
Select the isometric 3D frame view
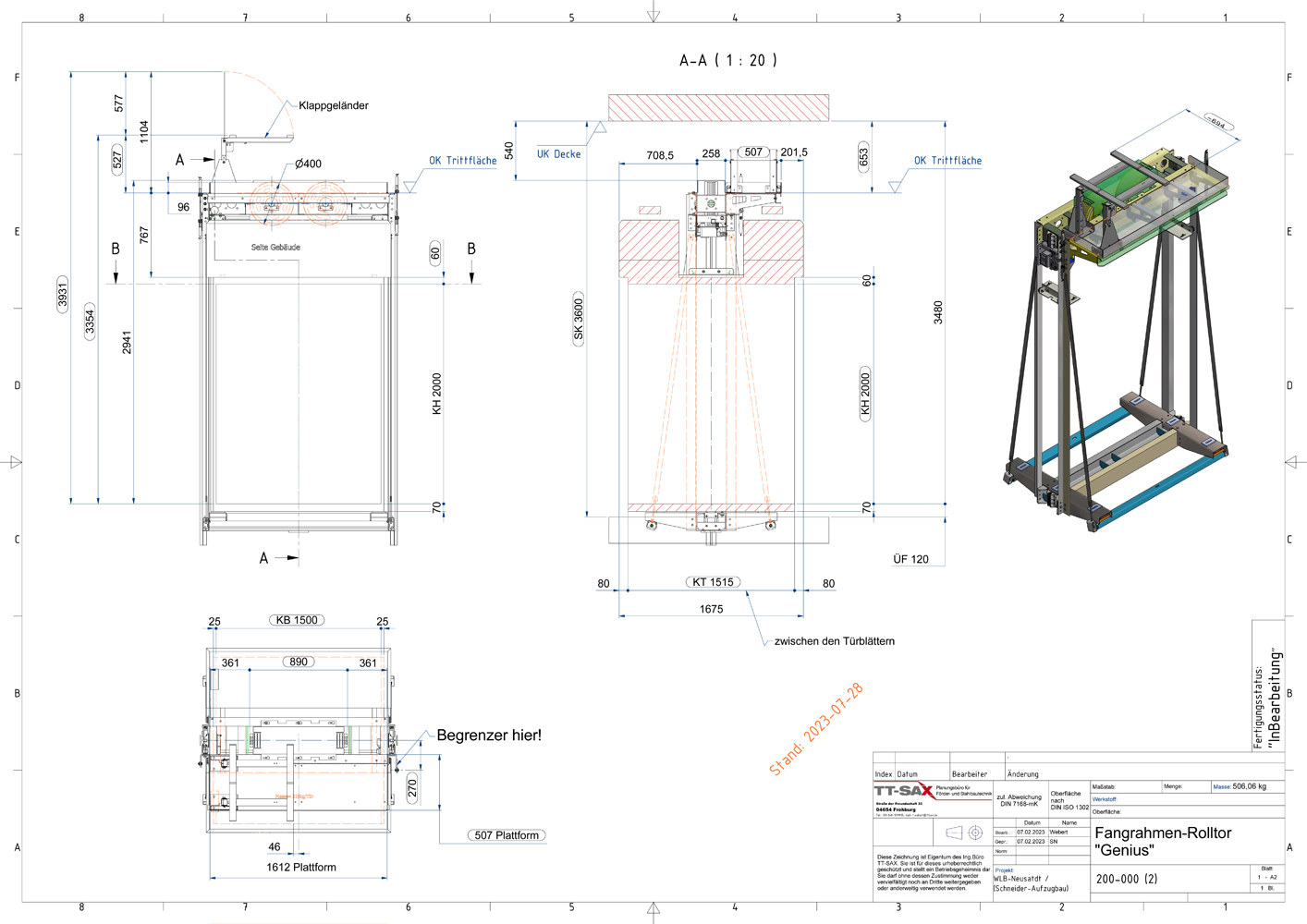coord(1118,323)
